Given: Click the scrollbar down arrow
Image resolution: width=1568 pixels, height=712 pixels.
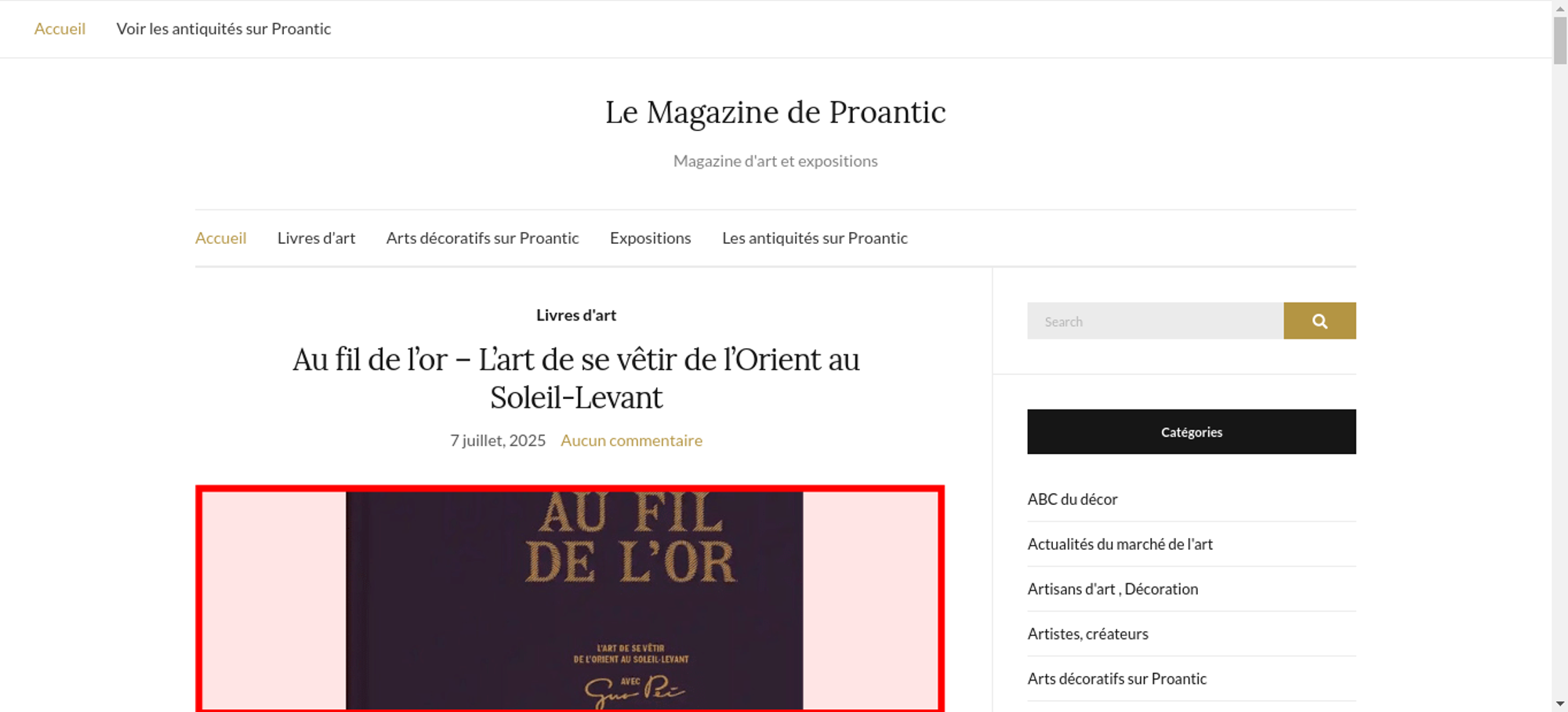Looking at the screenshot, I should click(x=1560, y=704).
